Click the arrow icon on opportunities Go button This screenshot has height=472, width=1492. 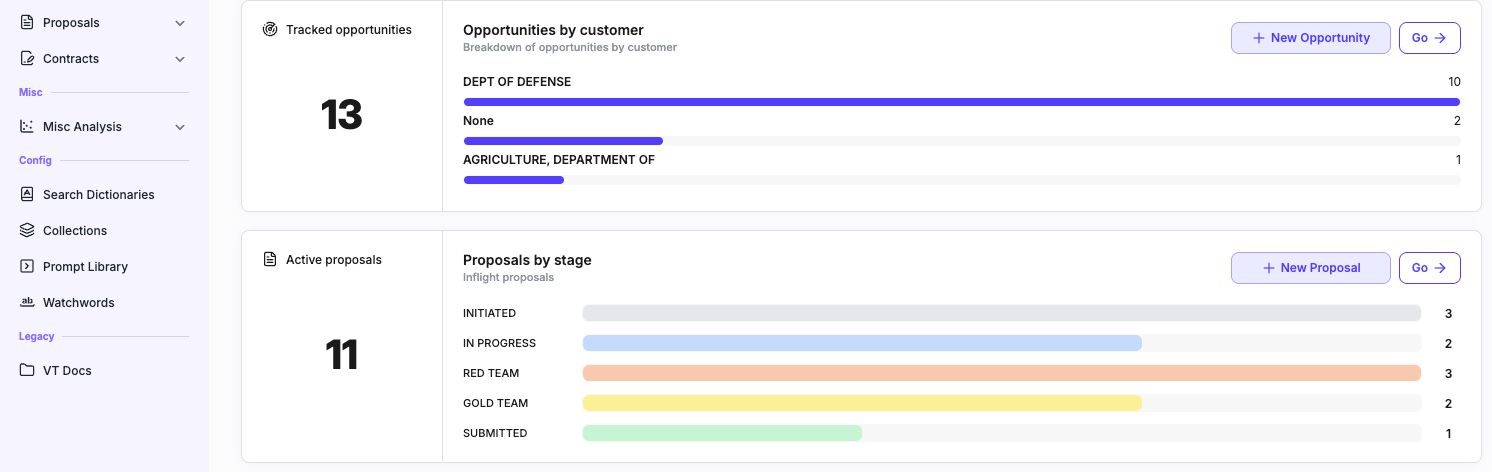[1440, 38]
